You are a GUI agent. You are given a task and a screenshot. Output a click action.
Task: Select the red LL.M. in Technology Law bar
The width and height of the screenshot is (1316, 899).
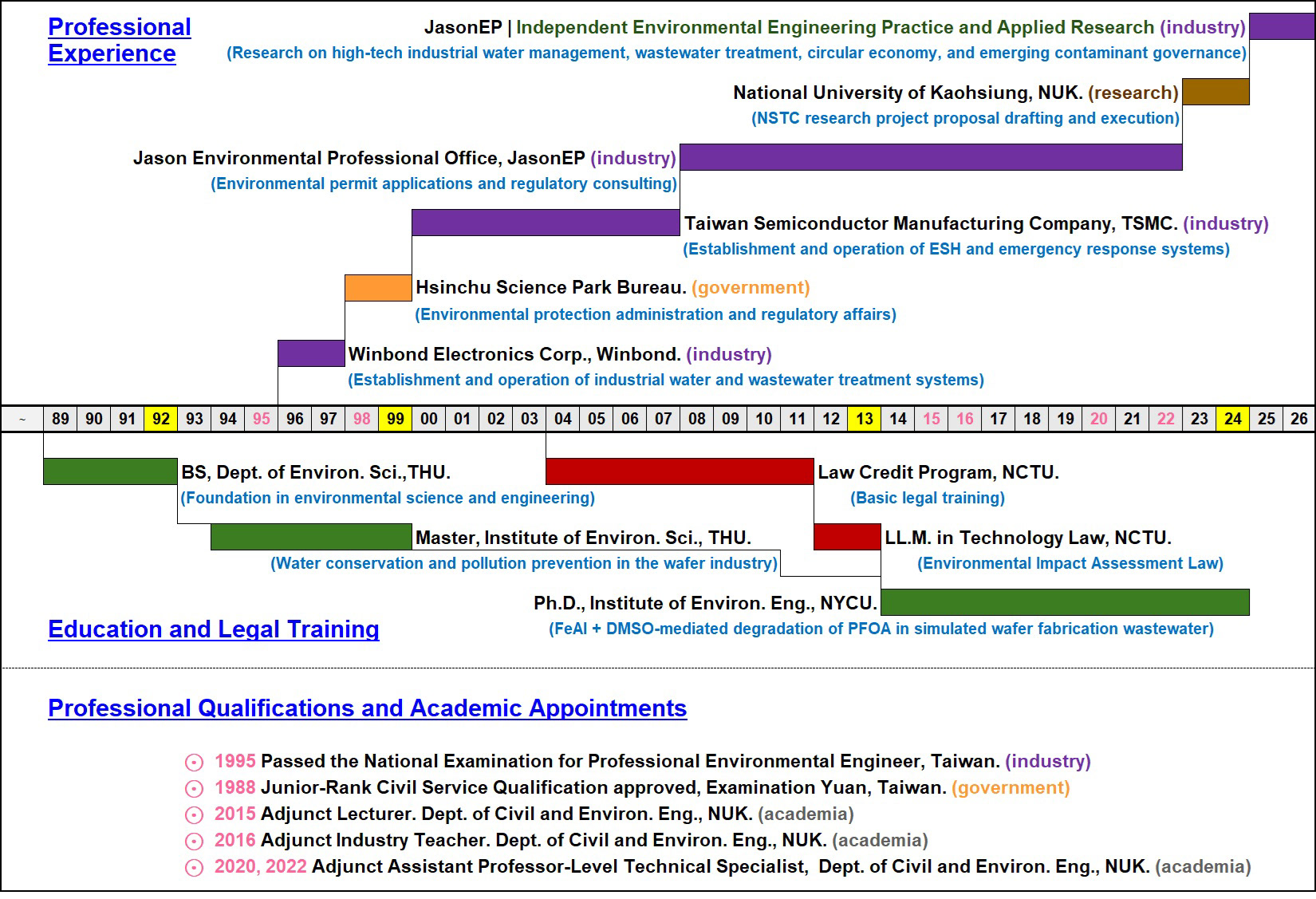(x=847, y=537)
